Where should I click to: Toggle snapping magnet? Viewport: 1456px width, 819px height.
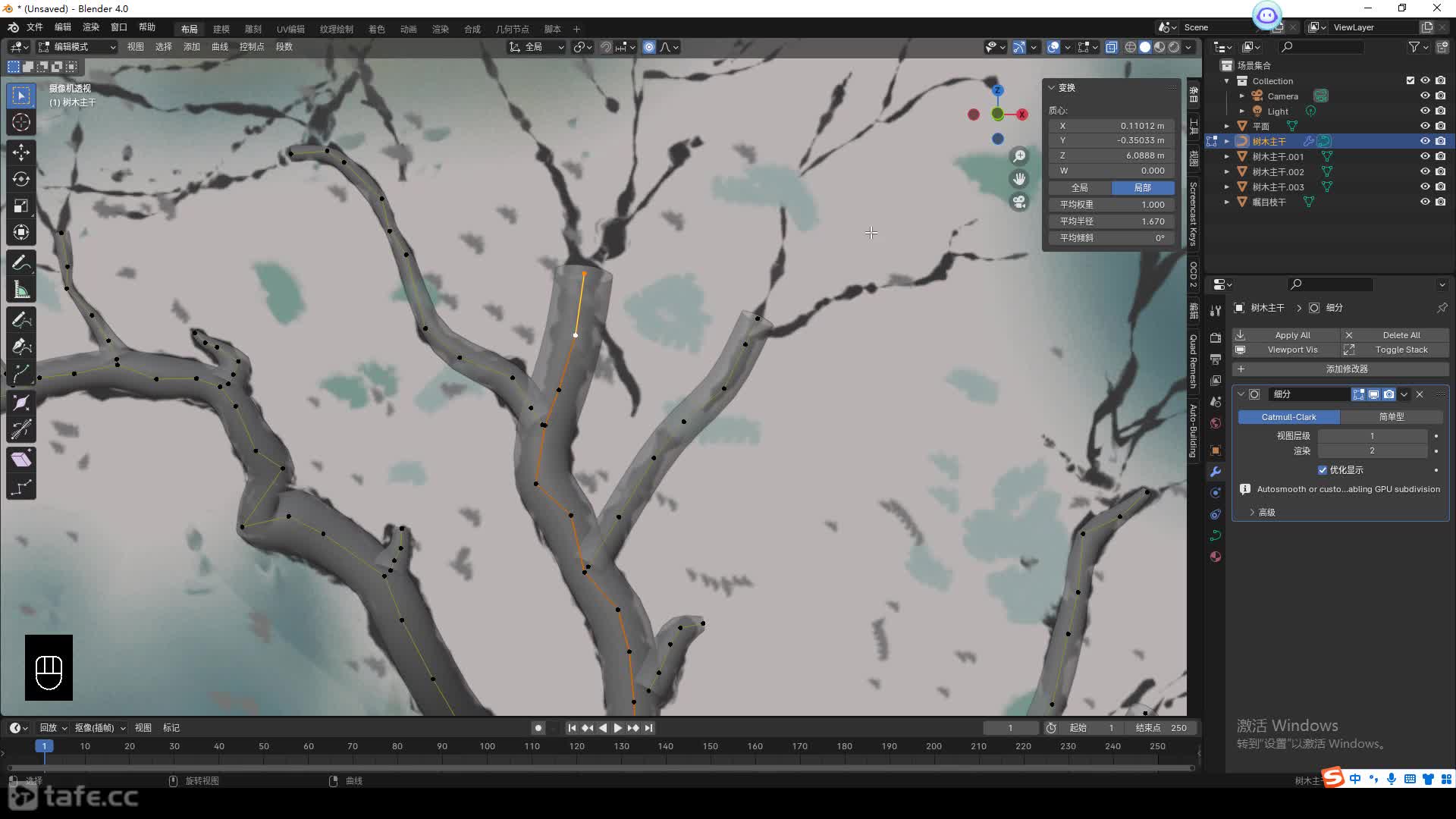(x=605, y=47)
